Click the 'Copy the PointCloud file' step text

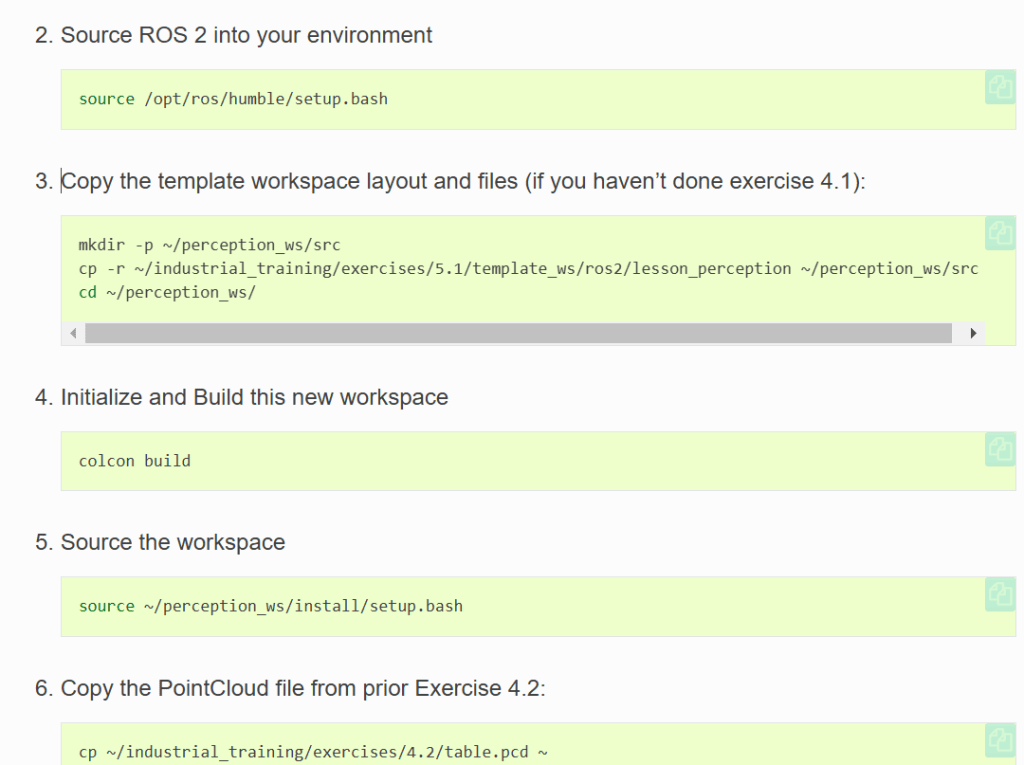click(x=302, y=688)
